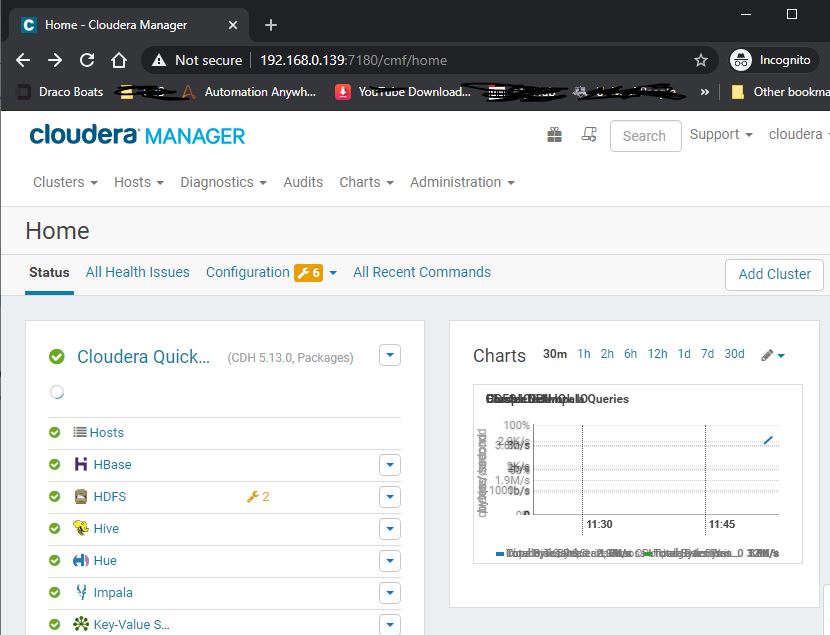Switch to the All Health Issues tab

[x=137, y=272]
